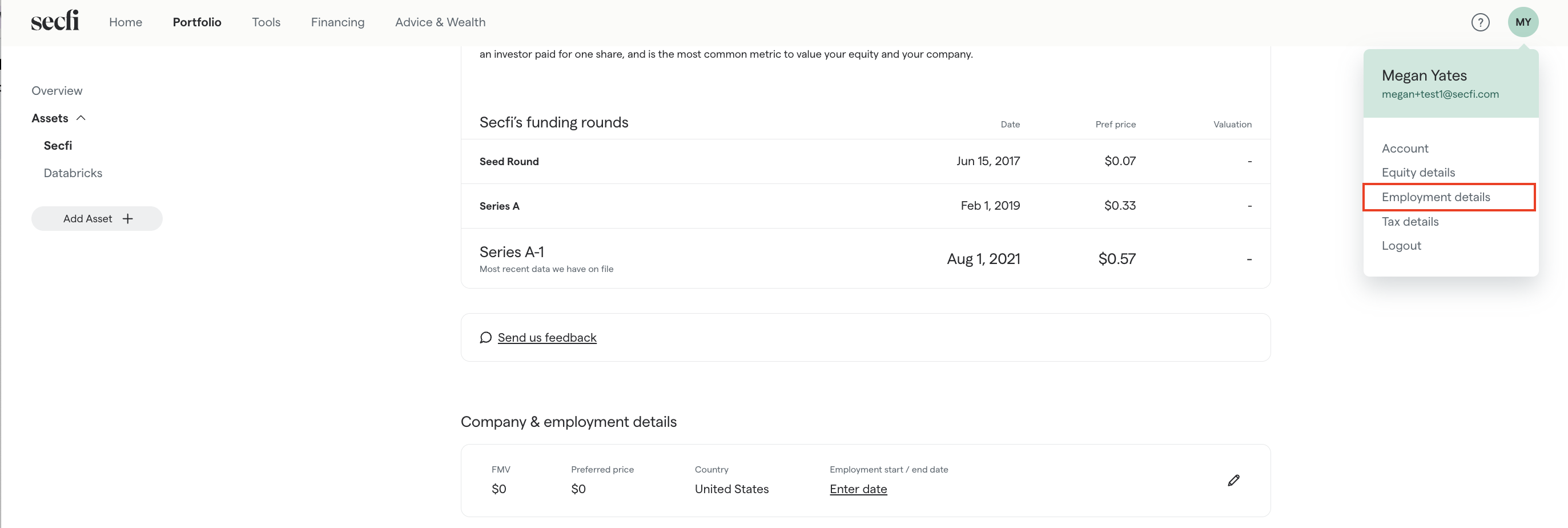Click the plus icon on Add Asset
Image resolution: width=1568 pixels, height=528 pixels.
128,219
